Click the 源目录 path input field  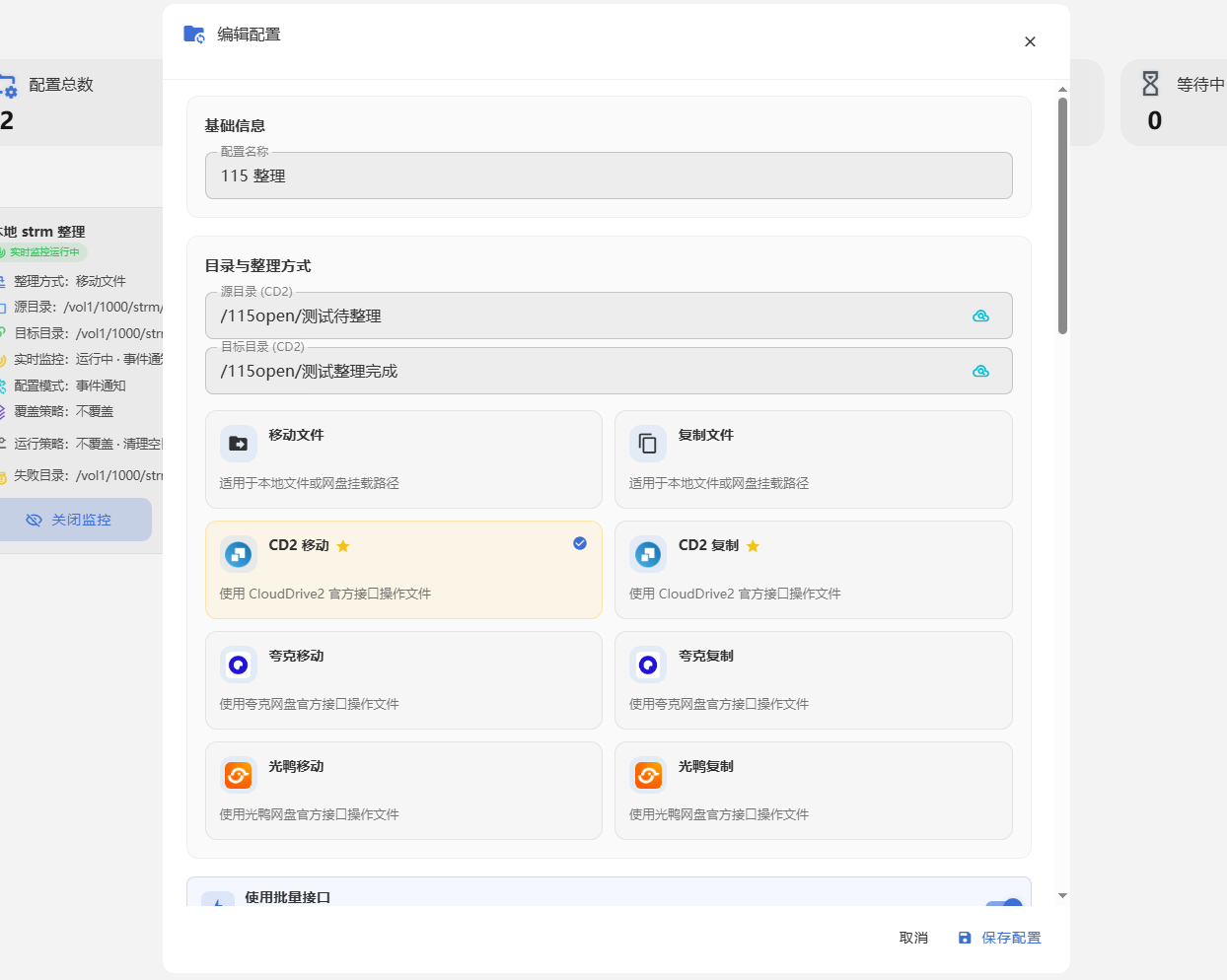coord(609,315)
